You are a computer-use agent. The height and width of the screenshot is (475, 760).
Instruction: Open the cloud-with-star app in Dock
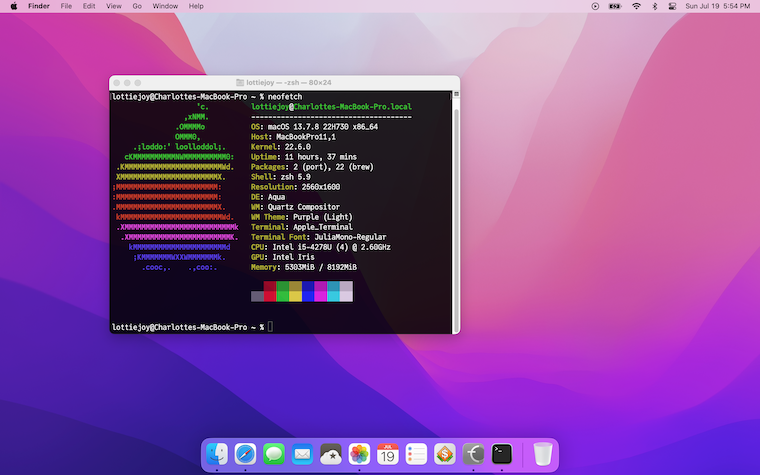(331, 455)
